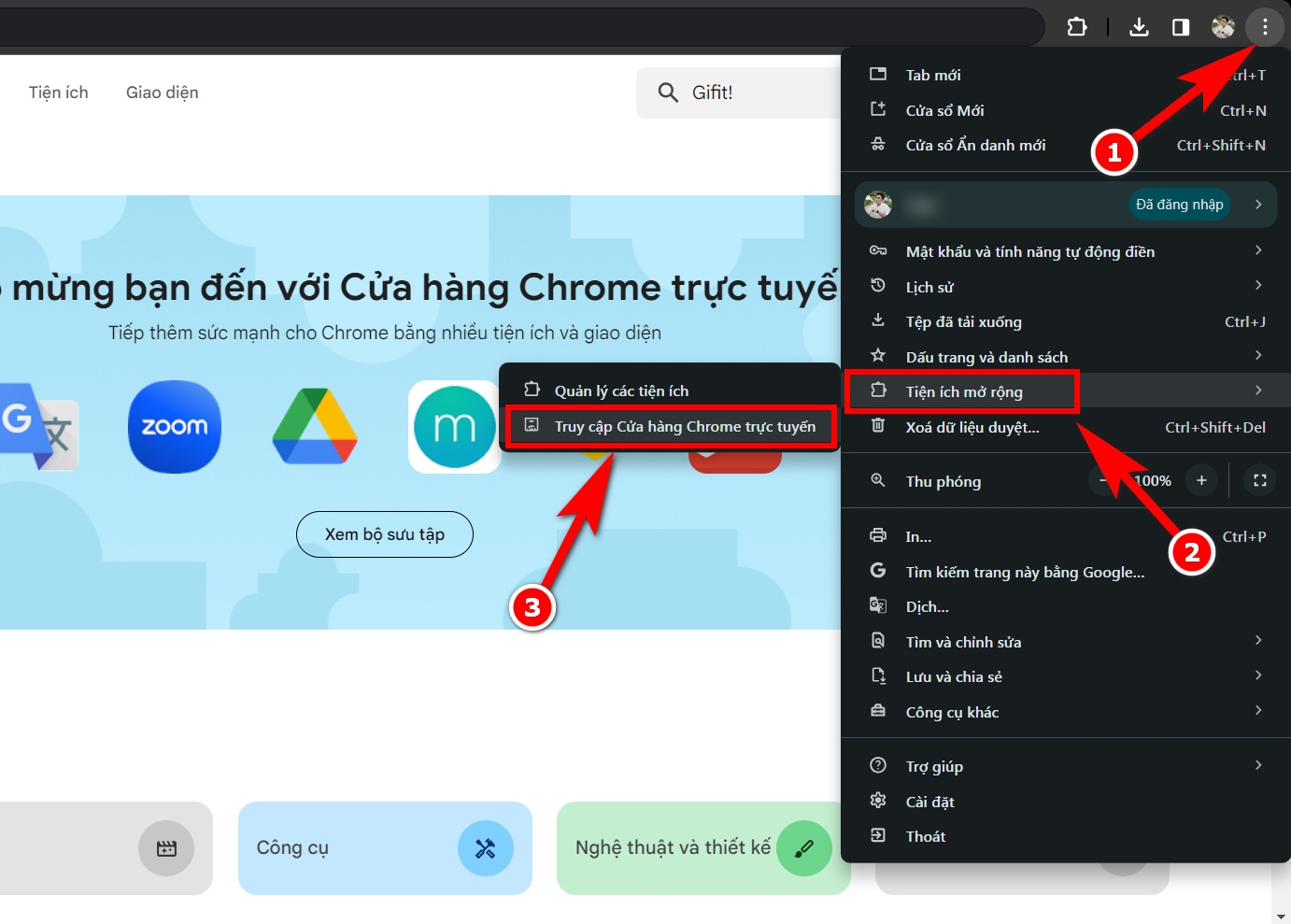
Task: Expand the Công cụ khác submenu chevron
Action: (1258, 711)
